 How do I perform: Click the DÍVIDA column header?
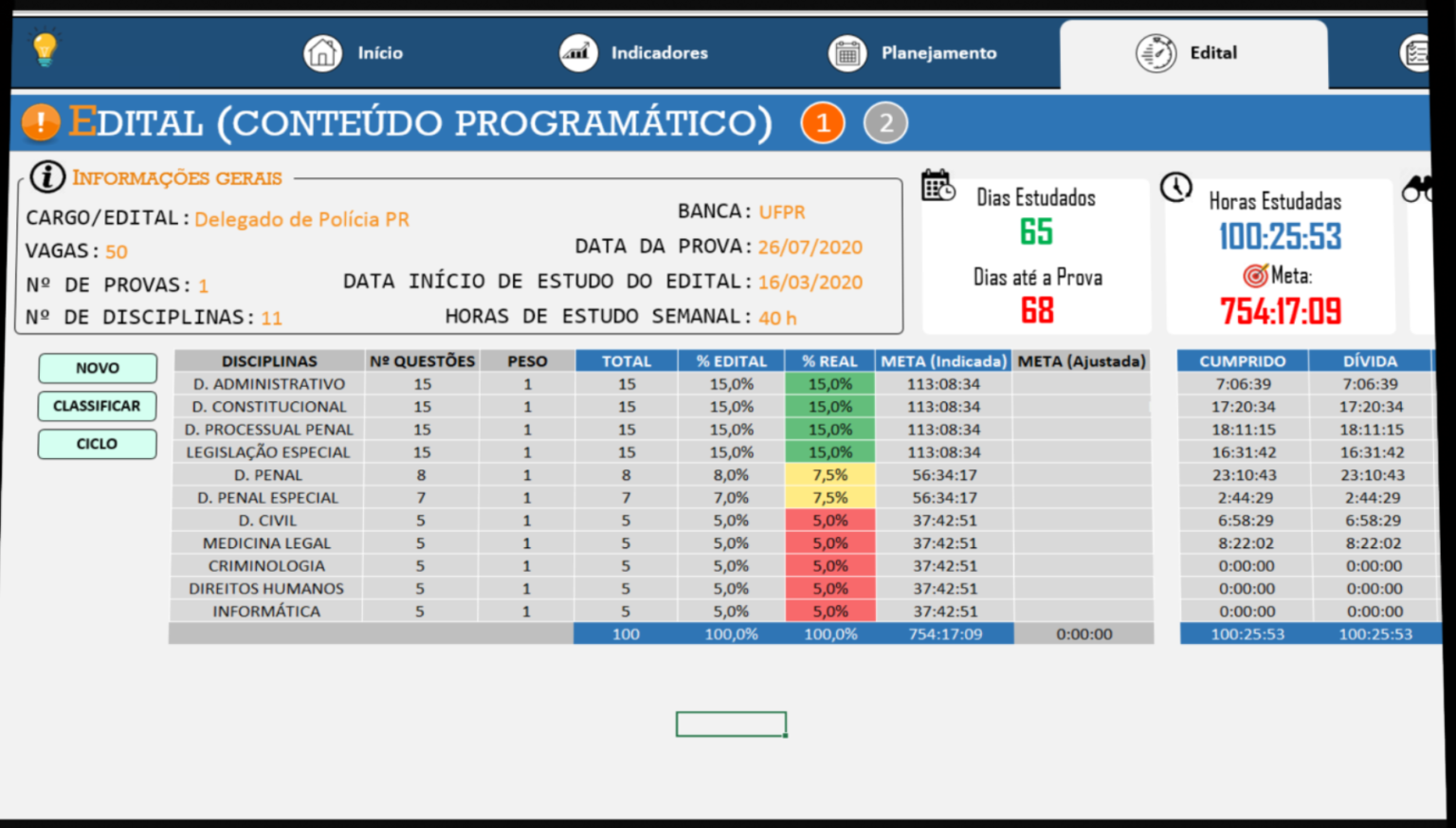pos(1370,361)
